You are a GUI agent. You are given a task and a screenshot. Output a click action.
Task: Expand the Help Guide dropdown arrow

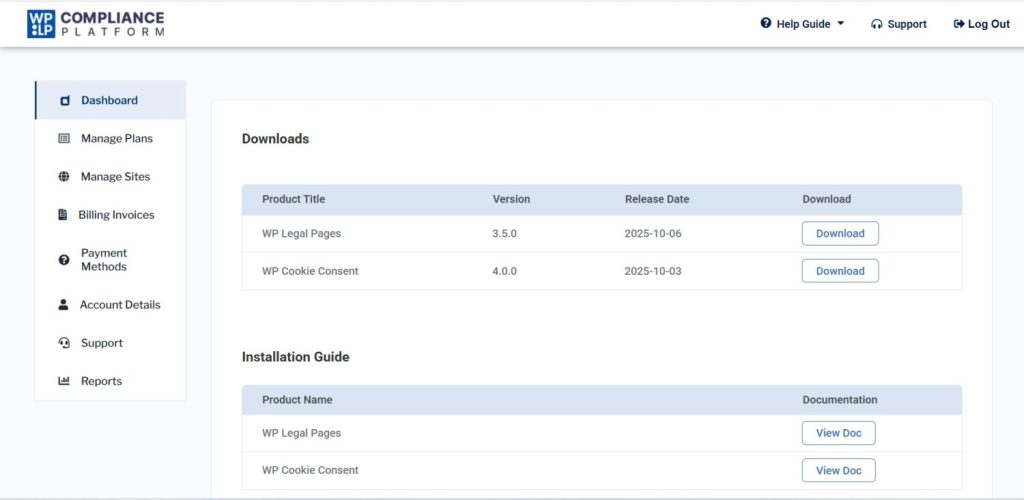pyautogui.click(x=840, y=23)
